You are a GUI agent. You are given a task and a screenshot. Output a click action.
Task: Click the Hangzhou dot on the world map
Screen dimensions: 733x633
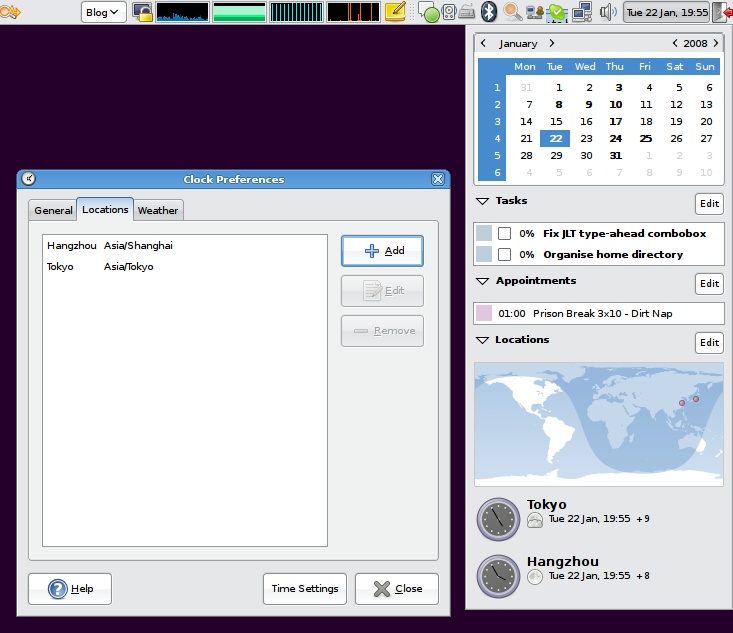[682, 403]
